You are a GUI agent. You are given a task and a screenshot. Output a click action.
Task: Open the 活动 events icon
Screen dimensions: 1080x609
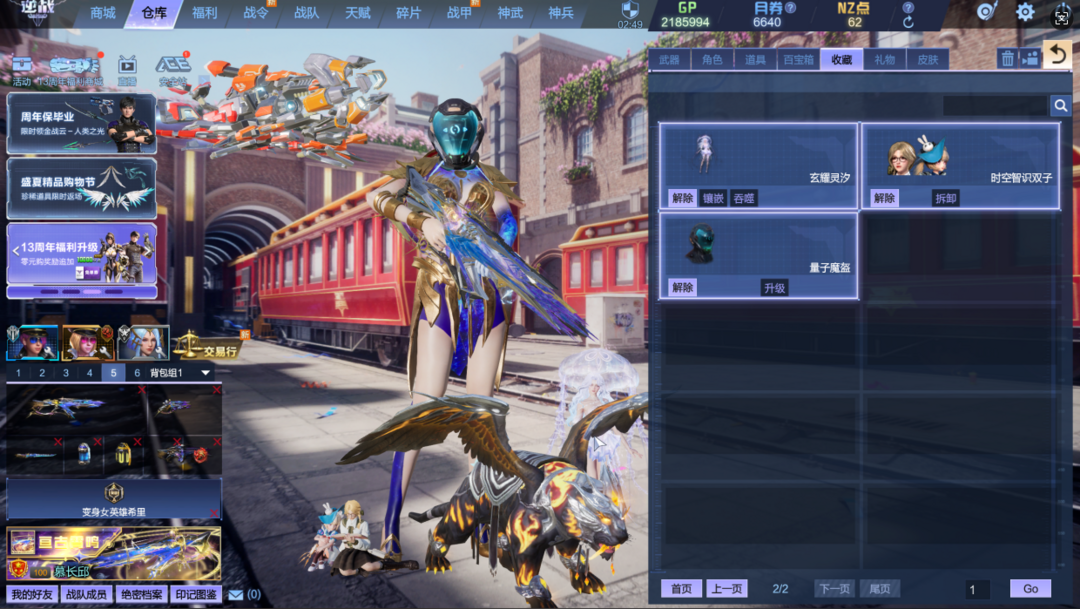(x=21, y=71)
